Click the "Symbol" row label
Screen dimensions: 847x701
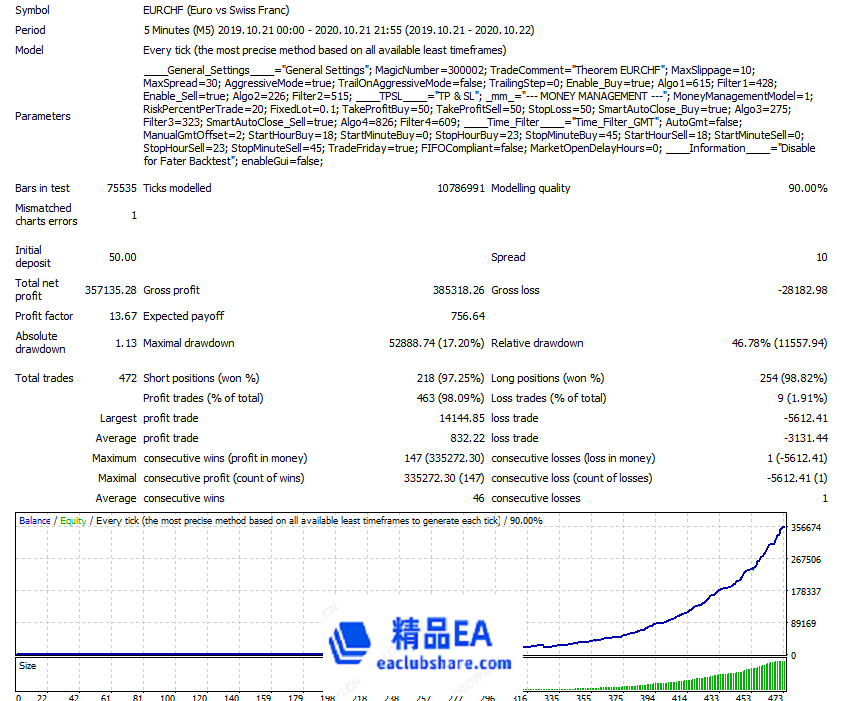(x=32, y=10)
